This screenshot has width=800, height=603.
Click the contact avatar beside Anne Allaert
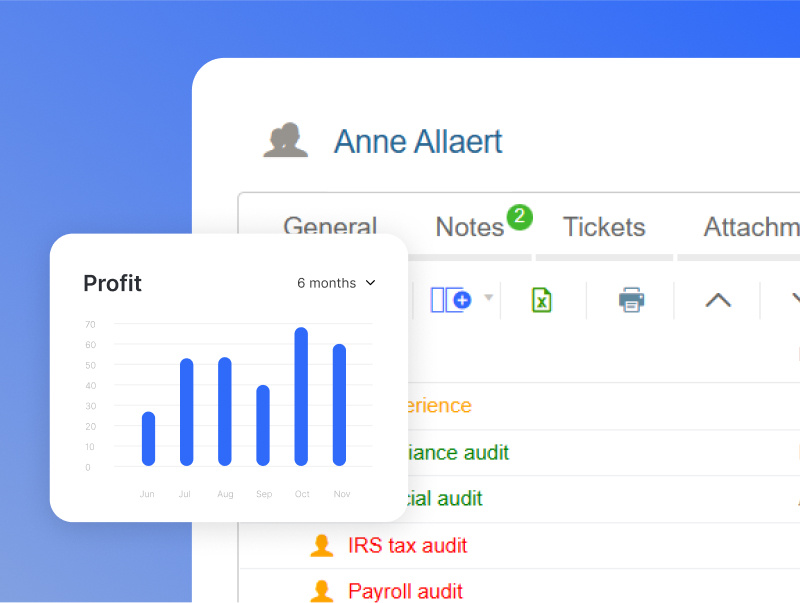(x=286, y=140)
